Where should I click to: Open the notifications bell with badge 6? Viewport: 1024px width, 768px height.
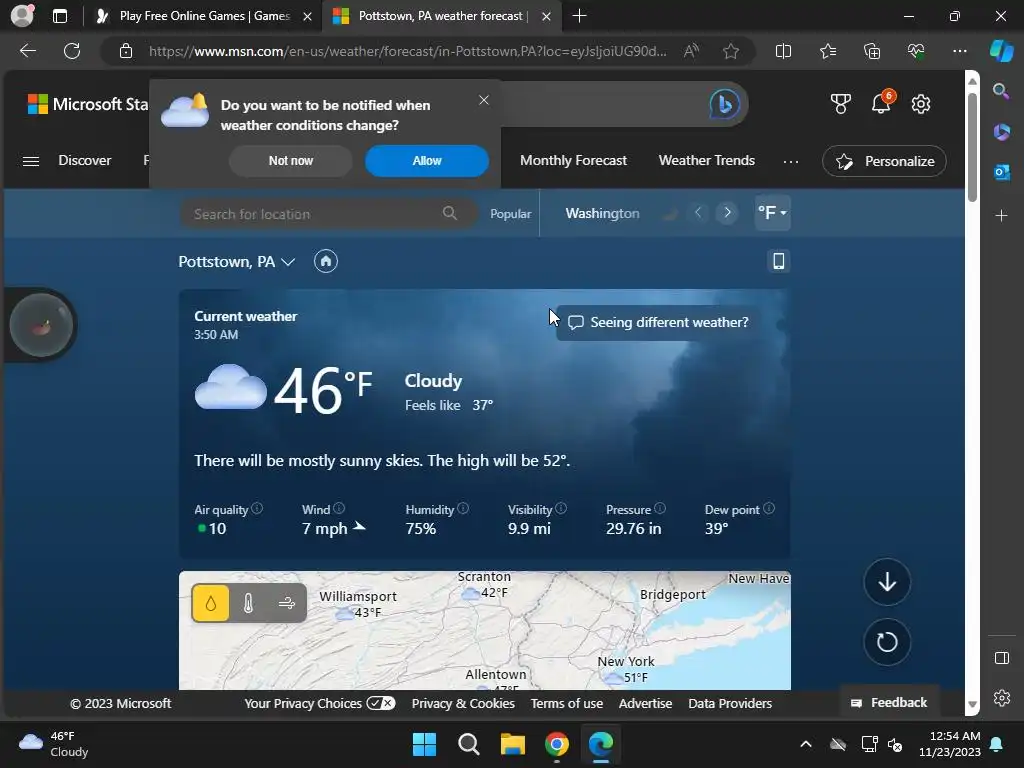coord(882,103)
